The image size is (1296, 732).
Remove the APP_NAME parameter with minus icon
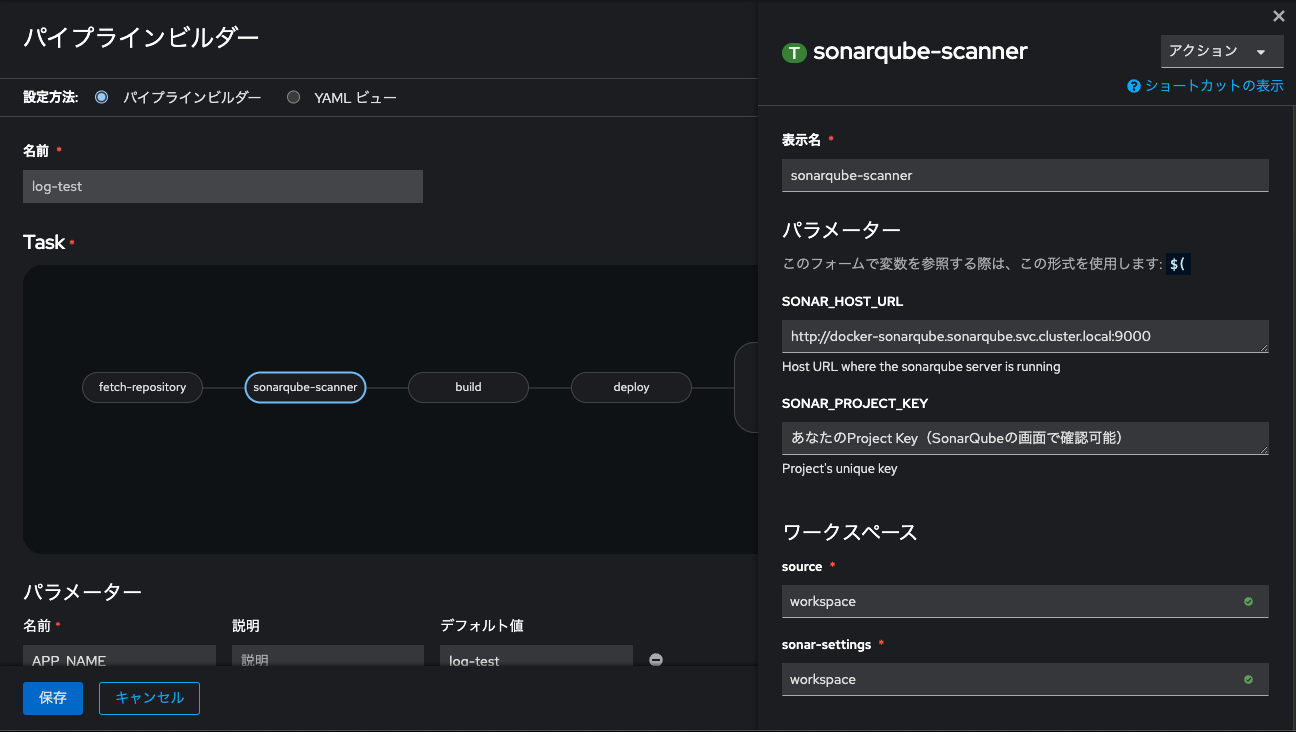[656, 660]
